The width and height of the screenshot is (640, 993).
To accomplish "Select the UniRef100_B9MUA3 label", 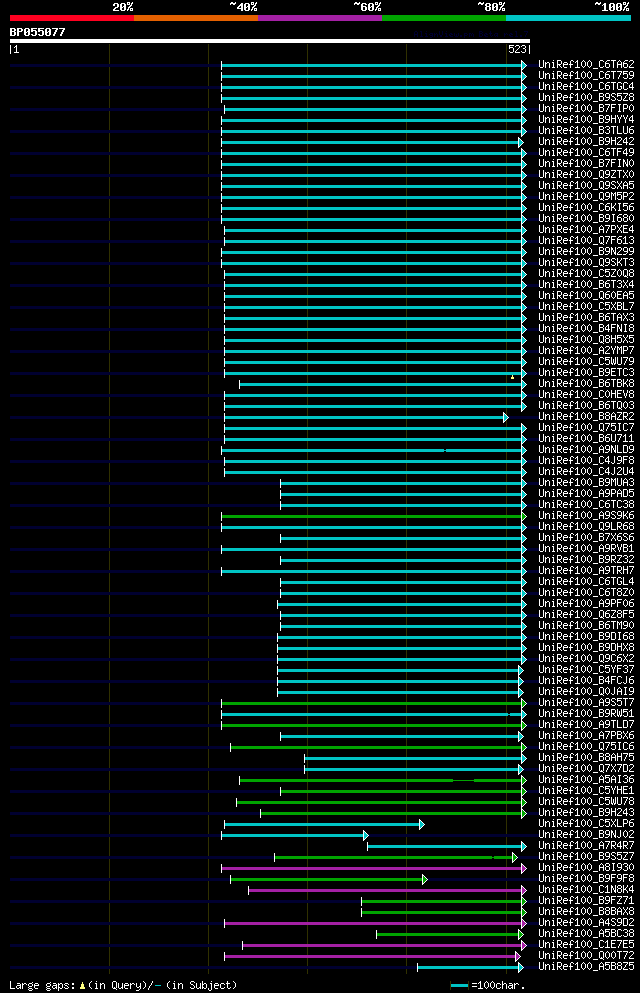I will pyautogui.click(x=586, y=483).
